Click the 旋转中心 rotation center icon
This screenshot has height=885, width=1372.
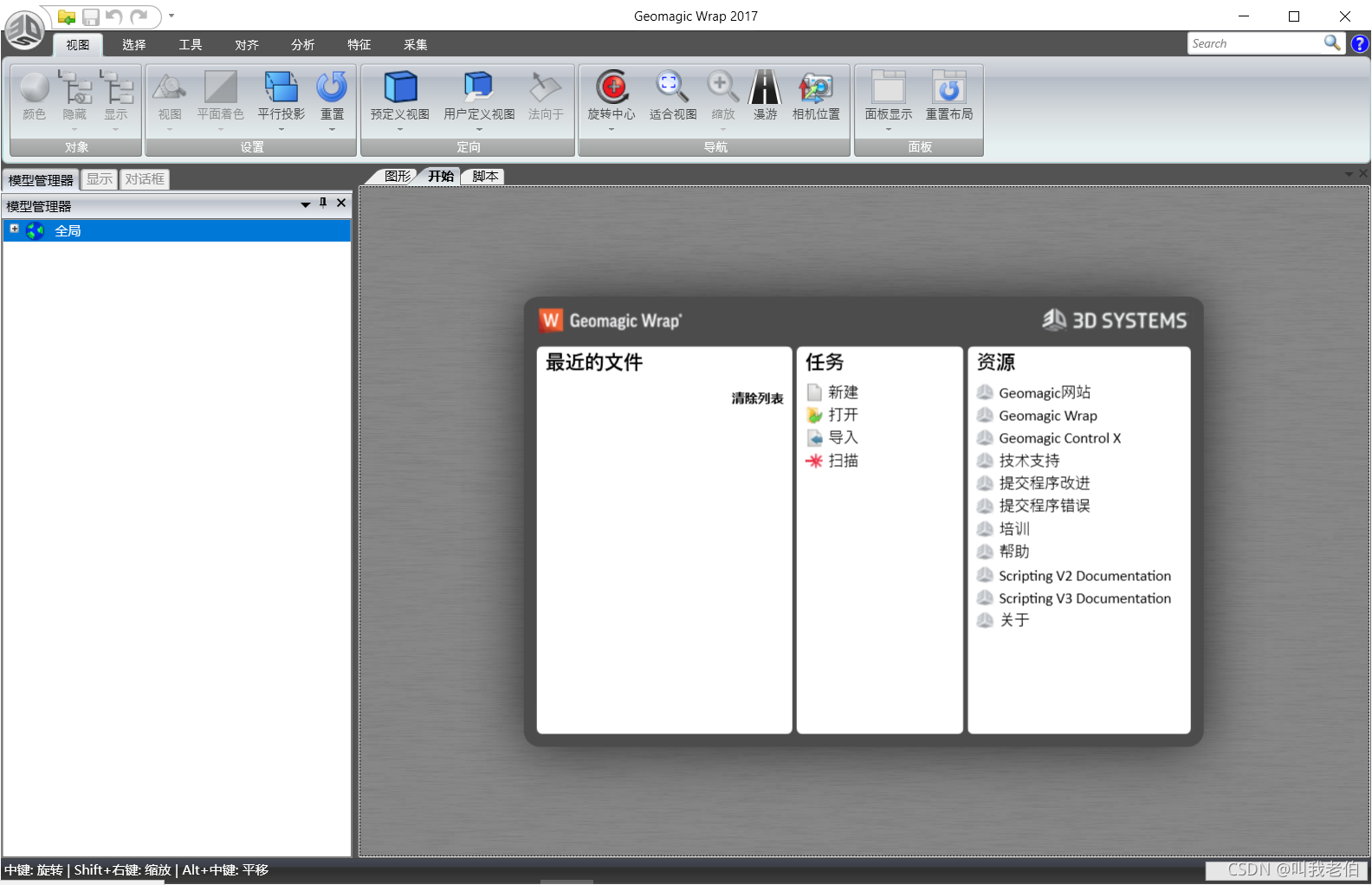[612, 87]
